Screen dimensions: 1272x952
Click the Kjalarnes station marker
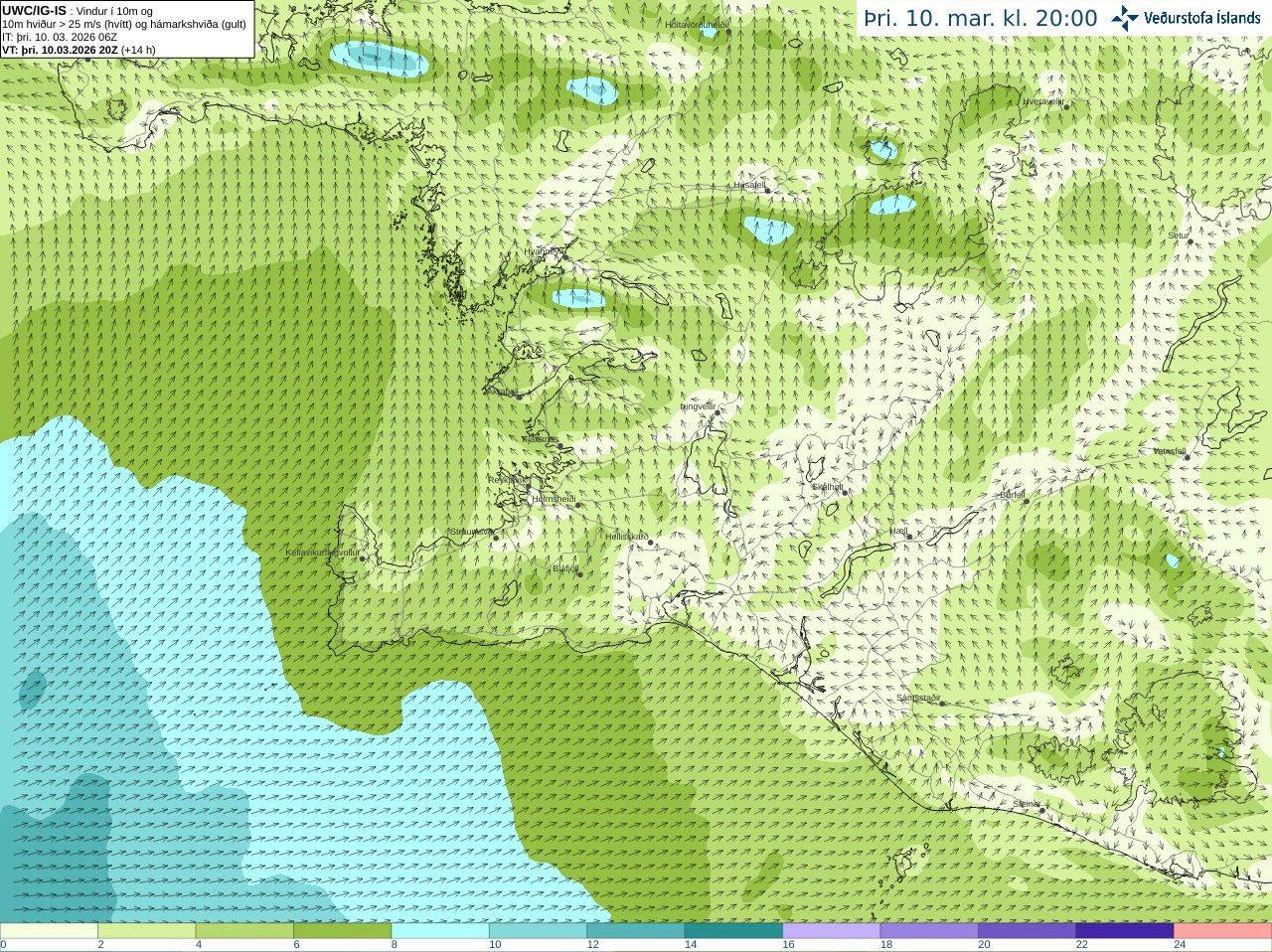pyautogui.click(x=560, y=446)
